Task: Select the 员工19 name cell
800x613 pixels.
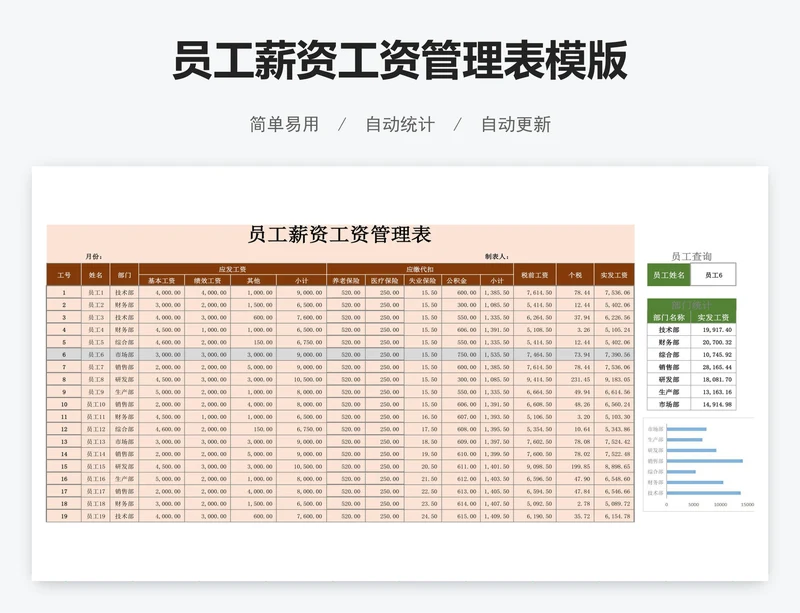Action: click(95, 516)
